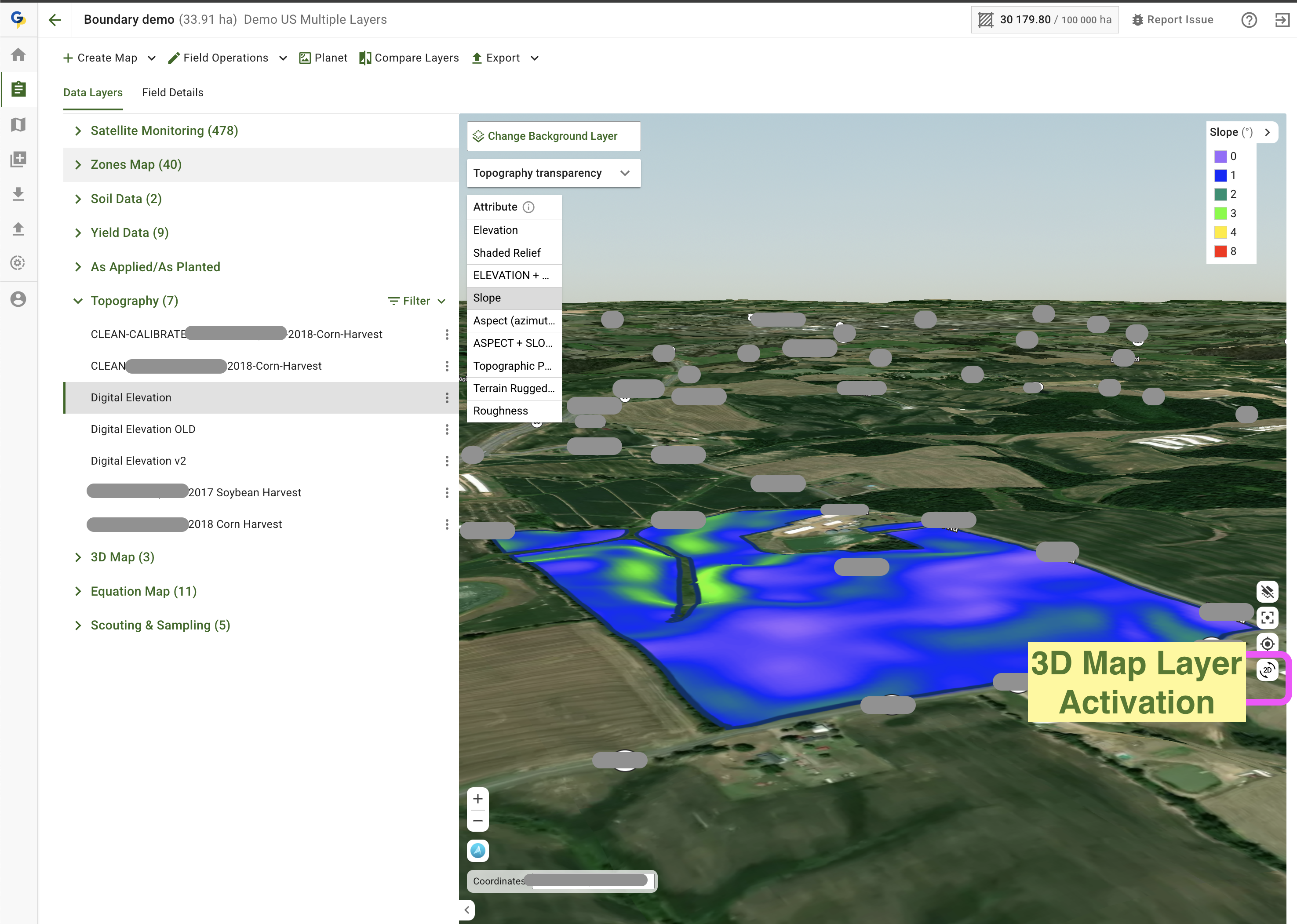
Task: Click the my location target icon
Action: pyautogui.click(x=1267, y=644)
